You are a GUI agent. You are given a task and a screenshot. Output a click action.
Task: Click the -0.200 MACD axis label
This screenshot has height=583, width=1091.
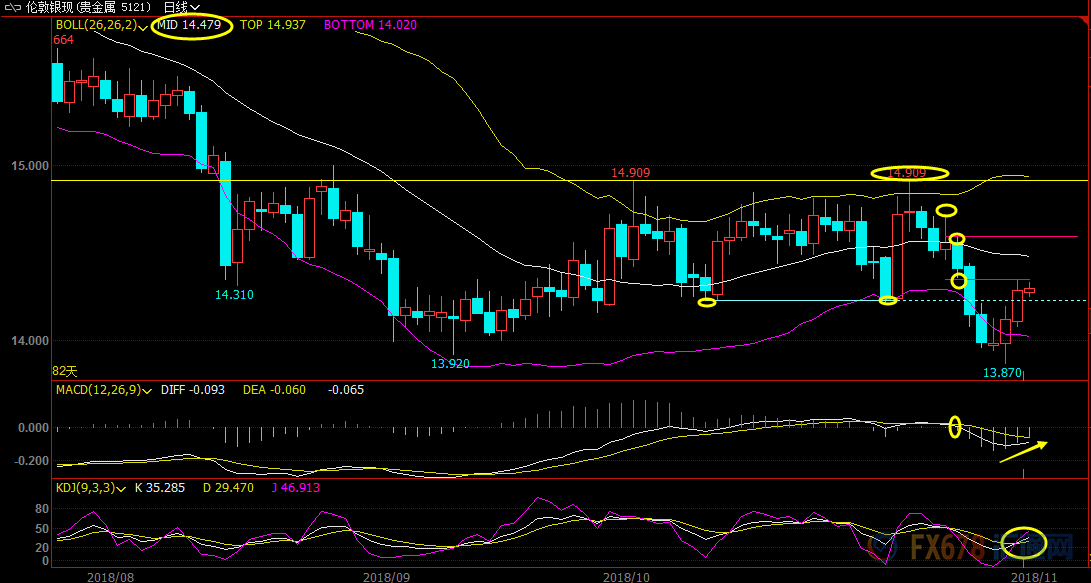31,461
